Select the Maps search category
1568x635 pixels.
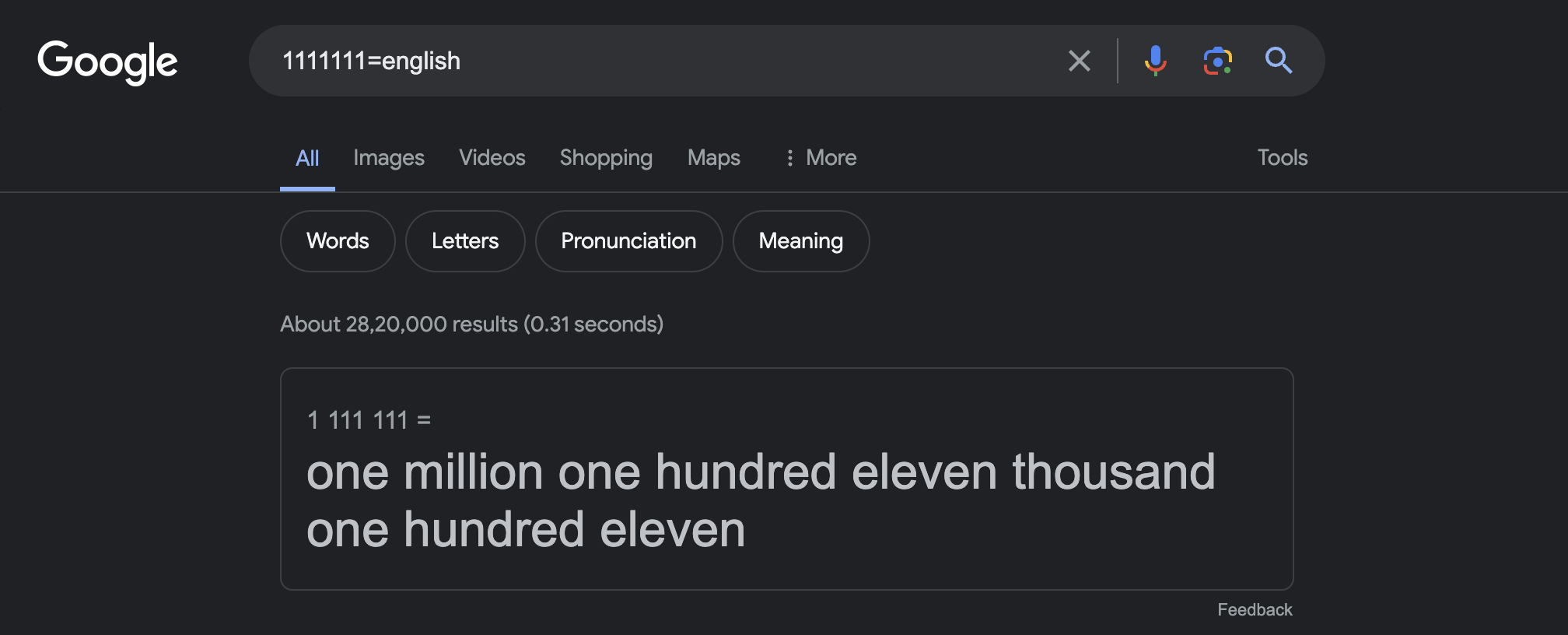[713, 158]
